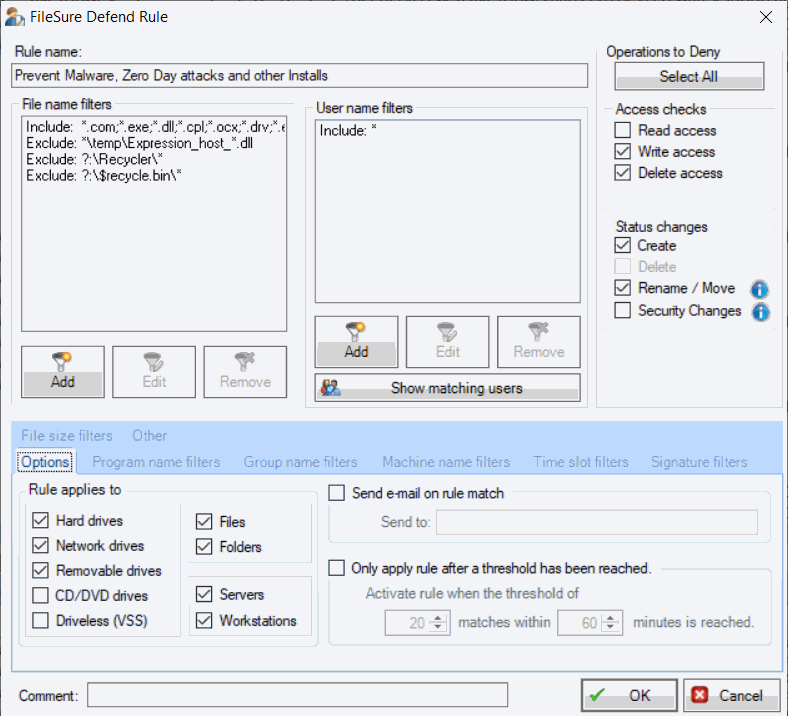This screenshot has width=788, height=716.
Task: Toggle the Folders checkbox
Action: 204,547
